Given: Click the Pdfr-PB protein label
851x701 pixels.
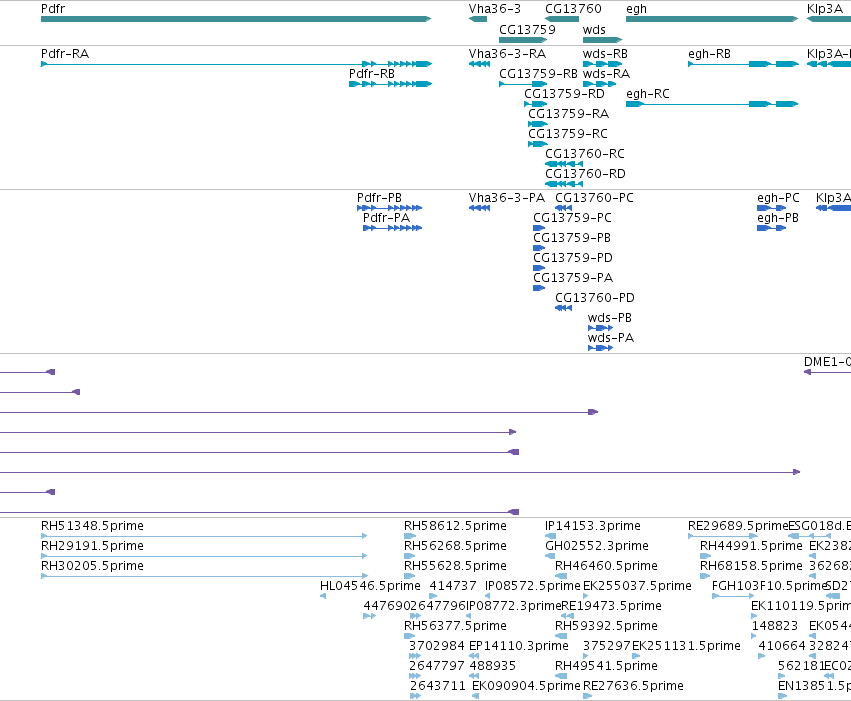Looking at the screenshot, I should coord(379,198).
